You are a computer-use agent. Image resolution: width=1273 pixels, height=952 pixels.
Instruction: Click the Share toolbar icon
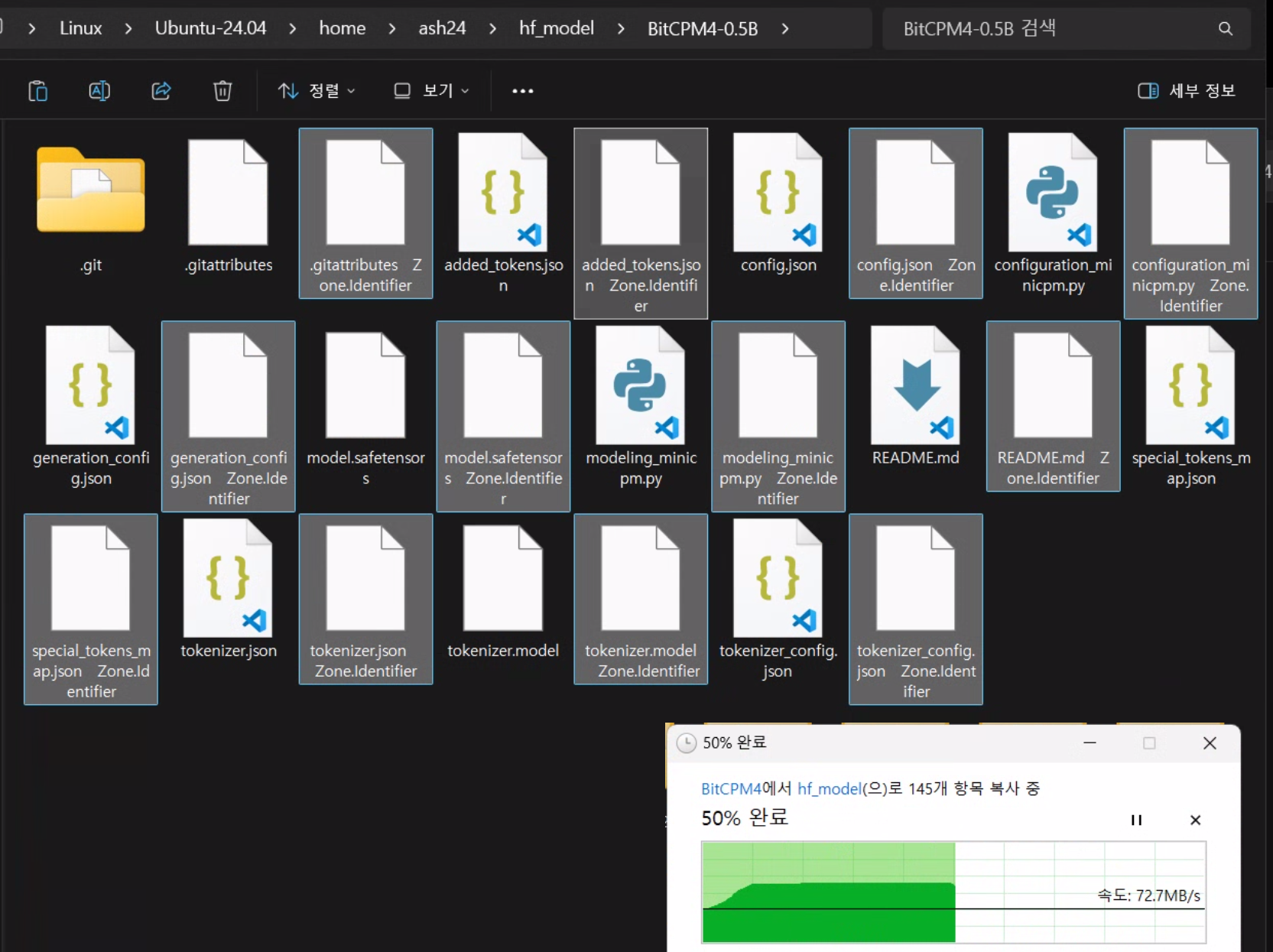(161, 91)
